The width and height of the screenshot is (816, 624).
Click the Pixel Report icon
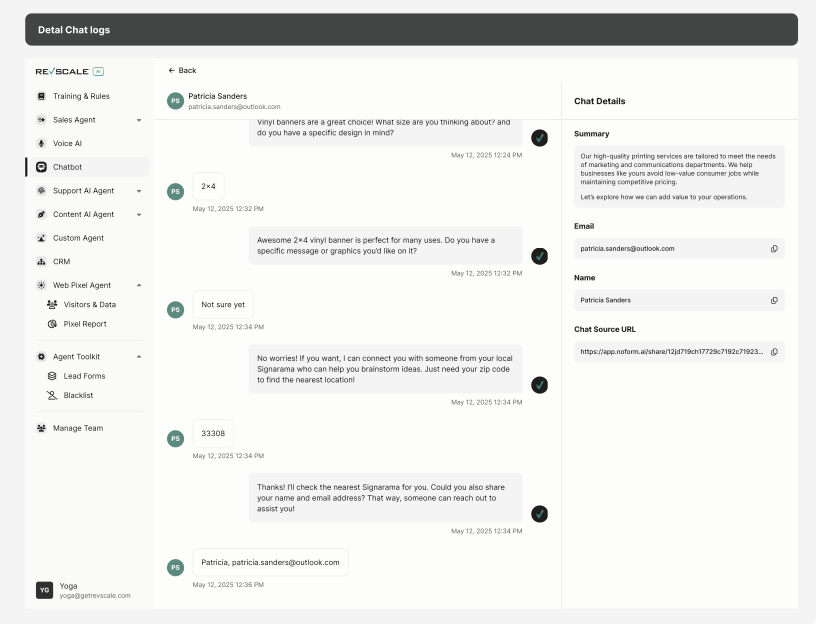point(52,324)
